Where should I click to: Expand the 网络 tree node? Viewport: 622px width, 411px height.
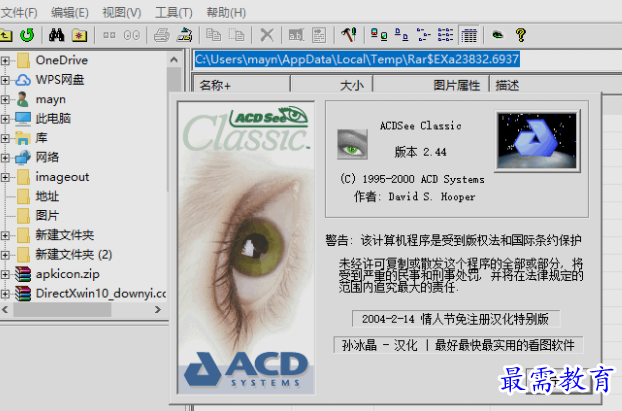coord(5,157)
